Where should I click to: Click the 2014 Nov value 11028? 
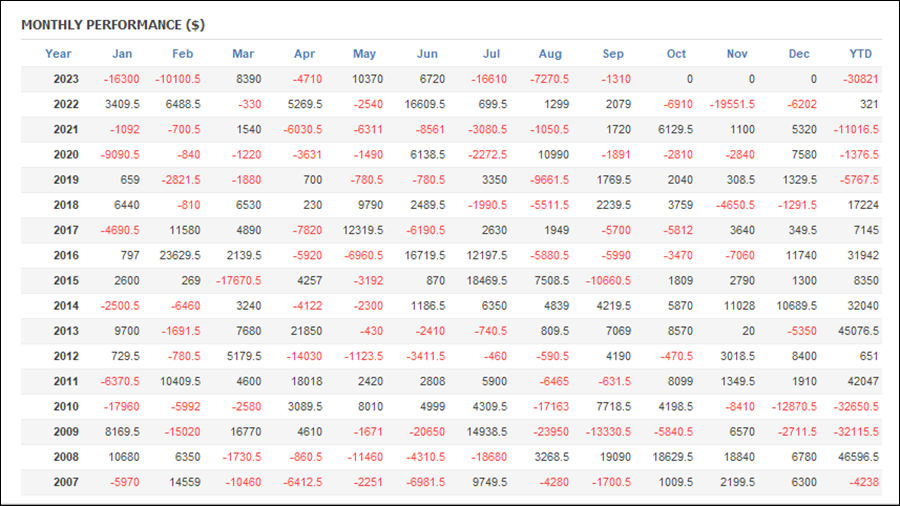pos(739,306)
